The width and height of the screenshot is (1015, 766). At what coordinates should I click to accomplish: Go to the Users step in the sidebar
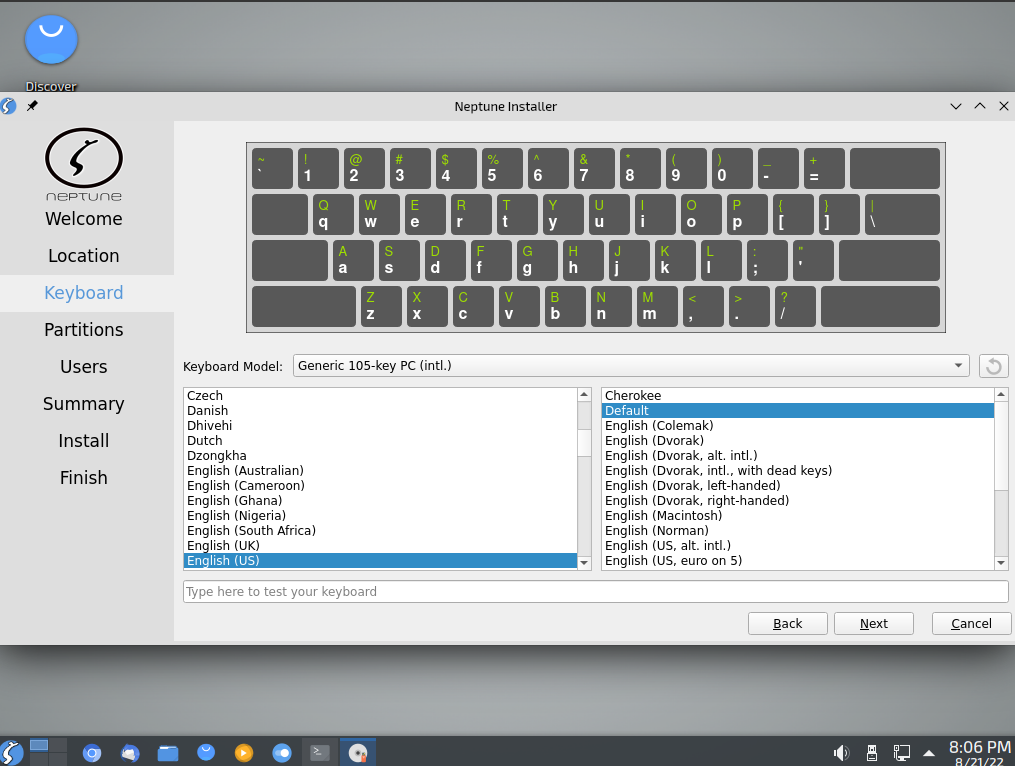coord(83,366)
